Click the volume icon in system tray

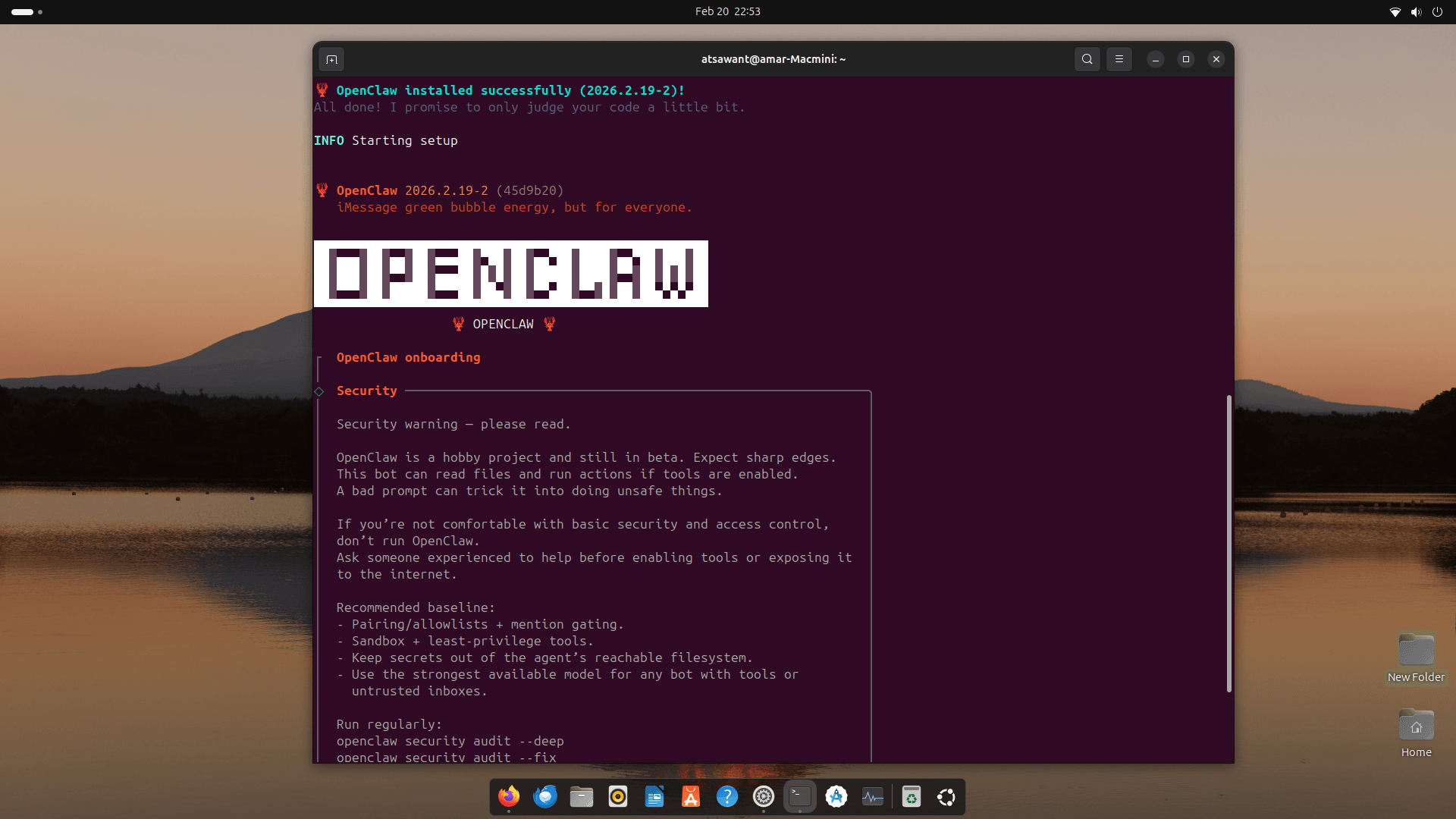tap(1416, 12)
